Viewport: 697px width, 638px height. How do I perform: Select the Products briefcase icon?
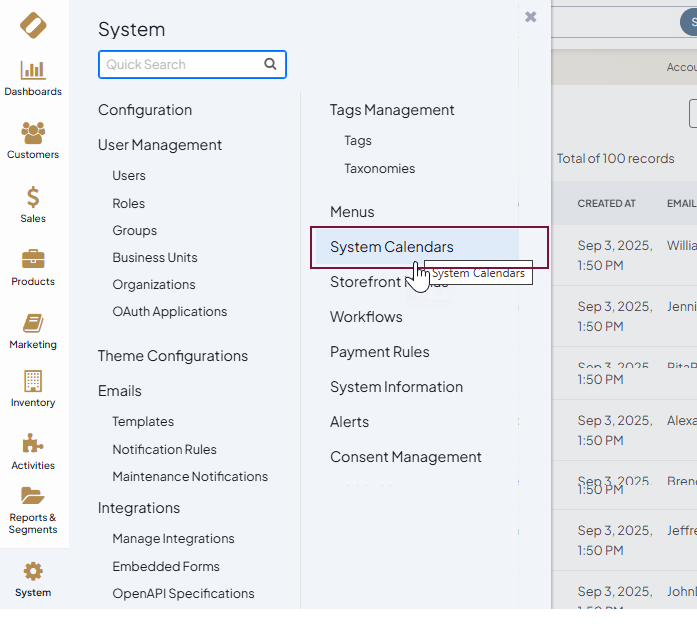tap(33, 260)
